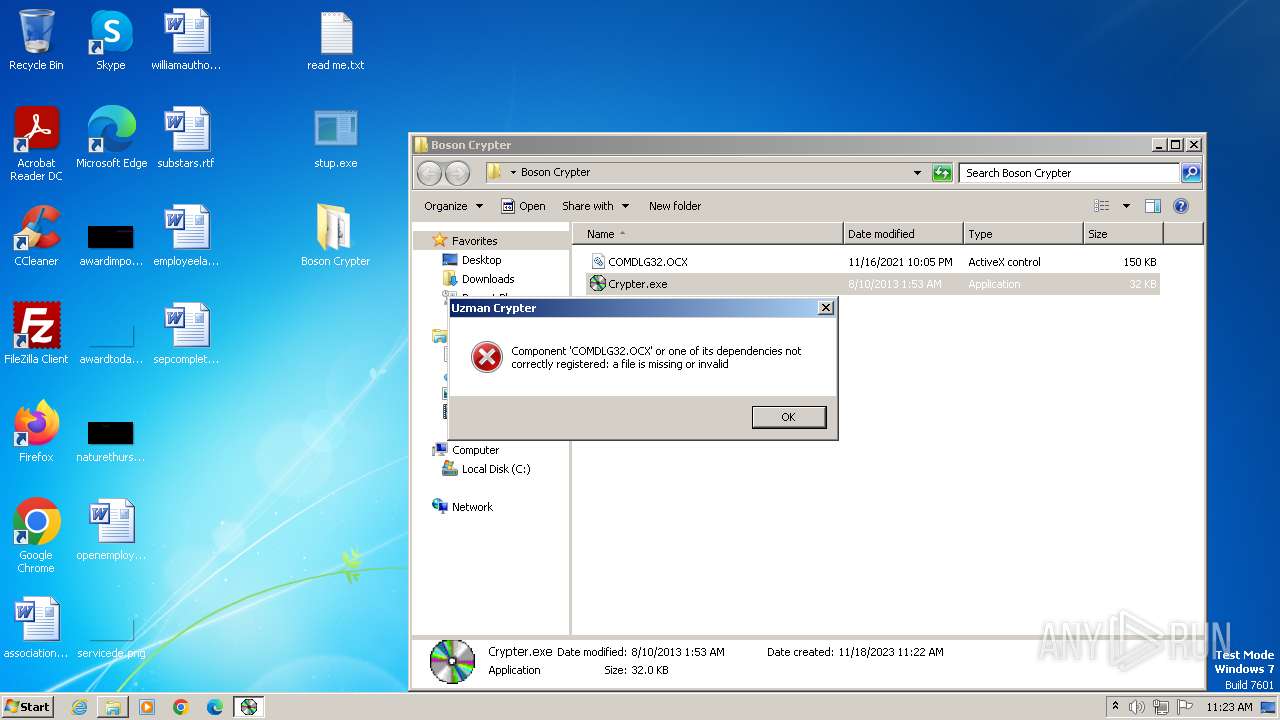Open the Recycle Bin desktop icon
The image size is (1280, 720).
point(36,41)
